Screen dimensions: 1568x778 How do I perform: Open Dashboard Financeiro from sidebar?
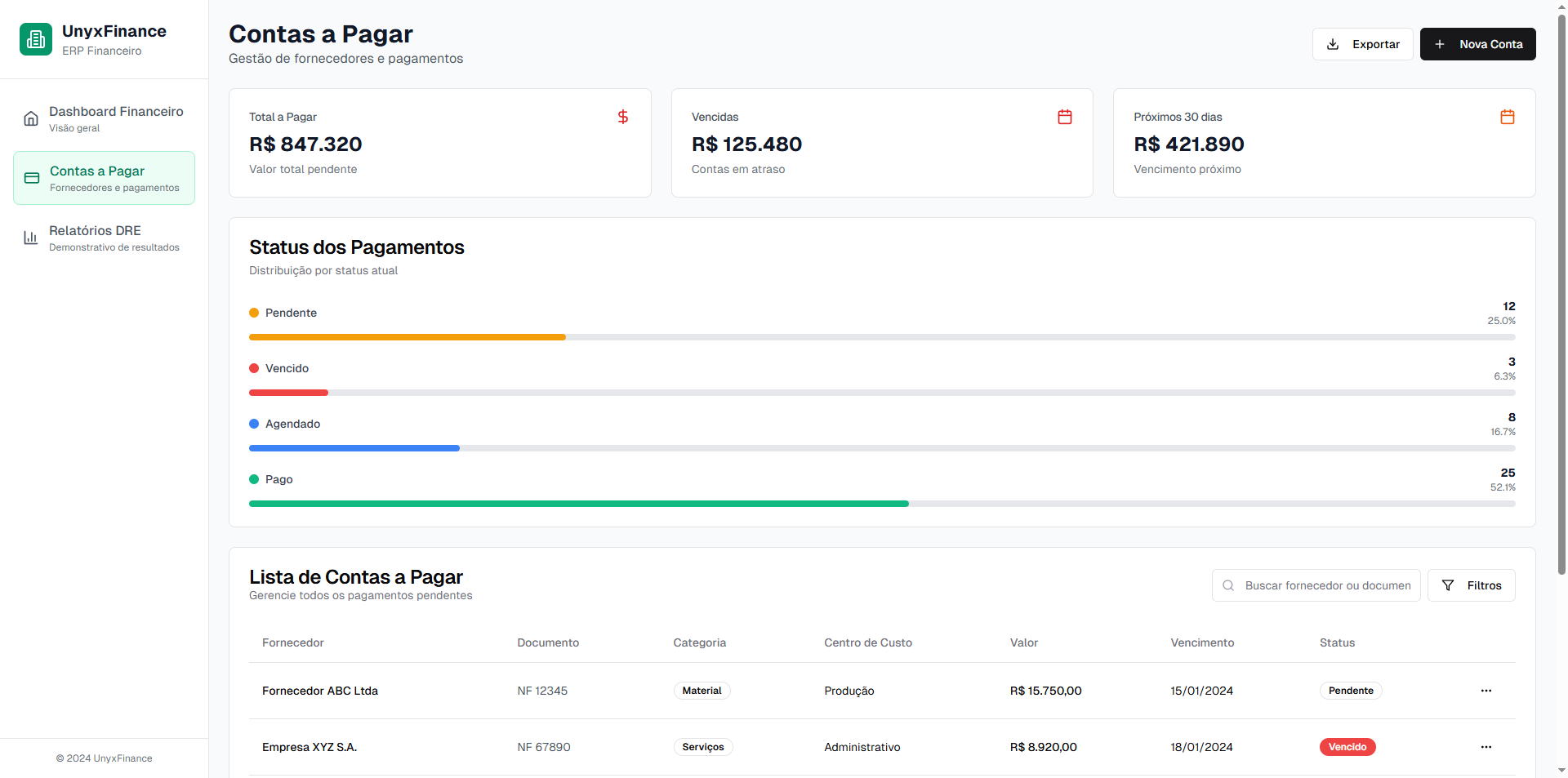coord(104,118)
